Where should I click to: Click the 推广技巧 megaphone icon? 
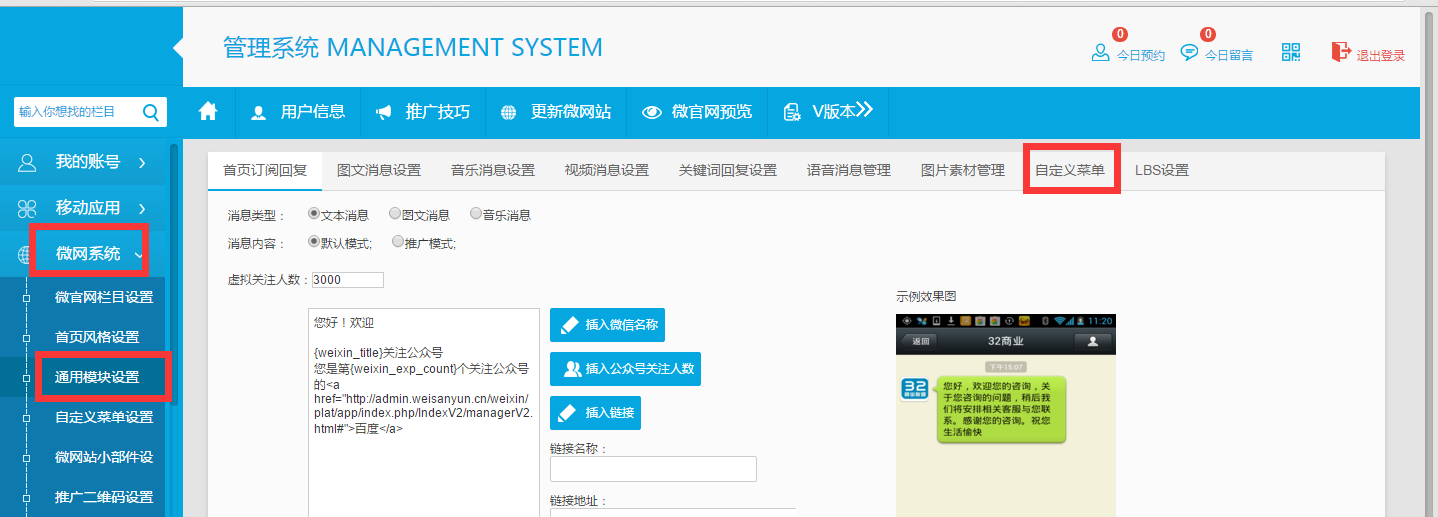383,112
